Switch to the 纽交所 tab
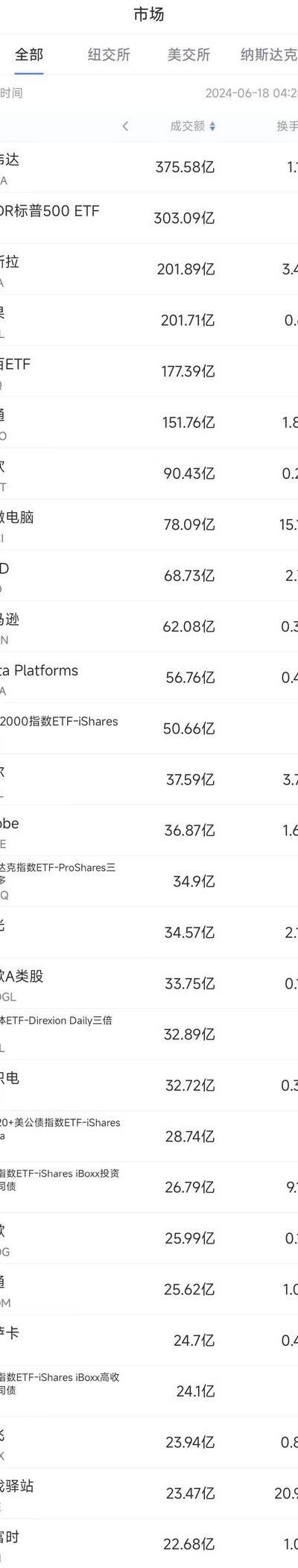Screen dimensions: 298x1568 click(x=109, y=54)
